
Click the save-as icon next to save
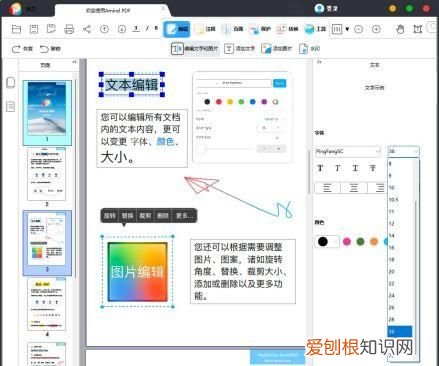51,29
